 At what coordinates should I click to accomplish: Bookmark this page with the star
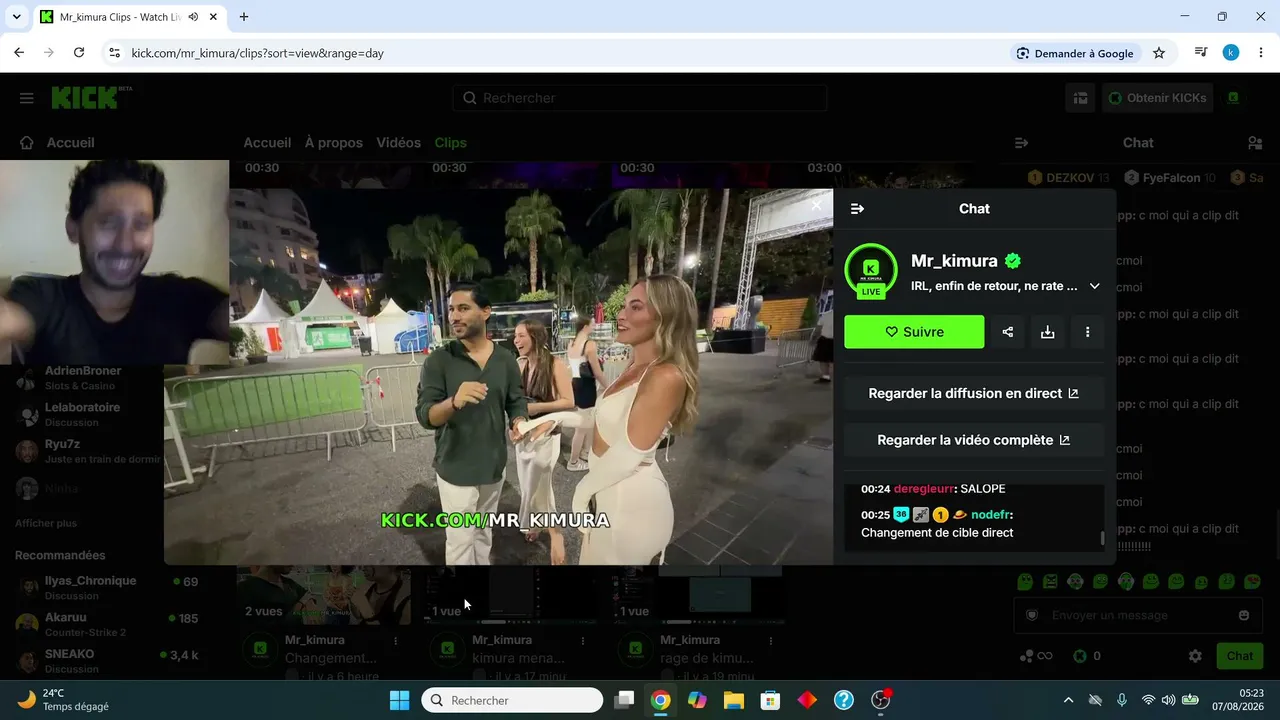(x=1159, y=53)
